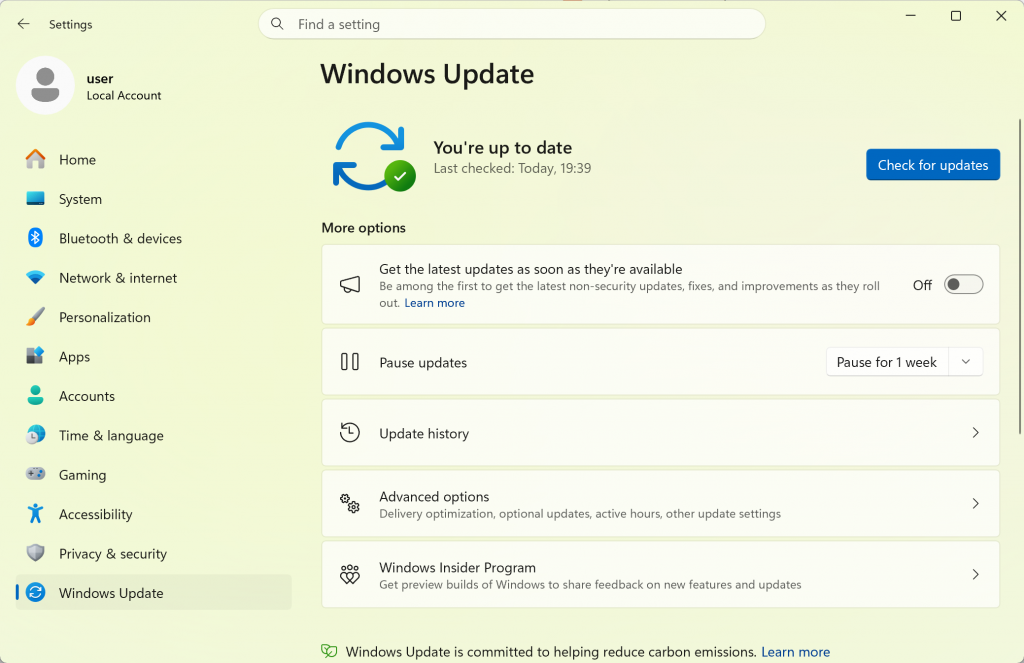The height and width of the screenshot is (663, 1024).
Task: Click the Time & language globe icon
Action: tap(35, 435)
